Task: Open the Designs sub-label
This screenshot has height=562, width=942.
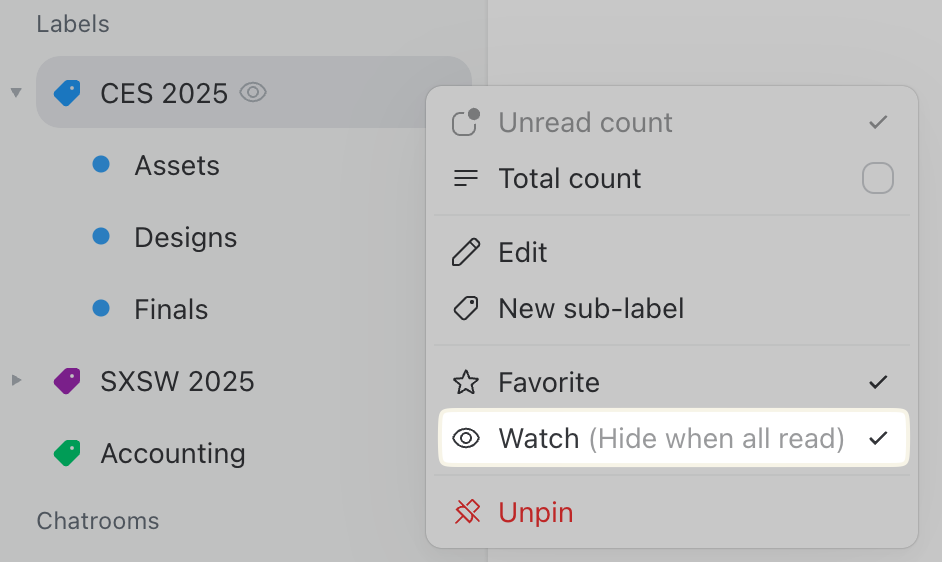Action: pyautogui.click(x=186, y=238)
